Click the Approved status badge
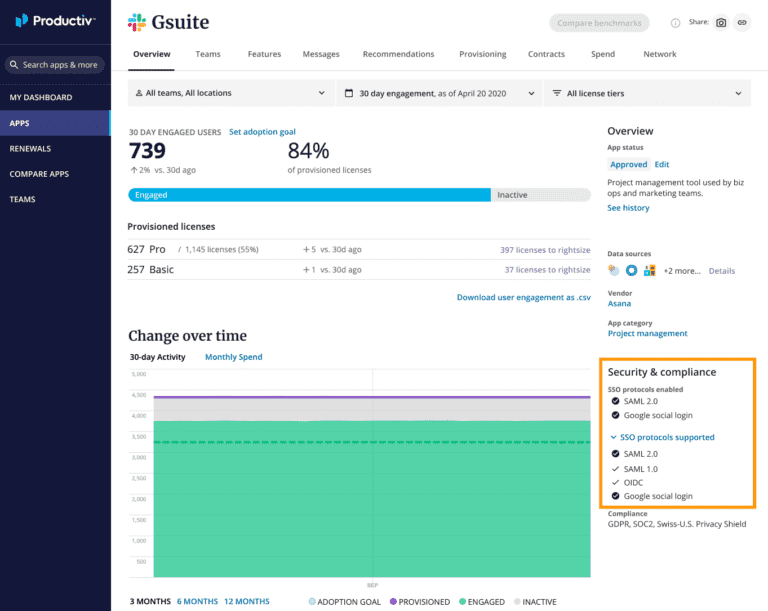768x611 pixels. (x=628, y=165)
